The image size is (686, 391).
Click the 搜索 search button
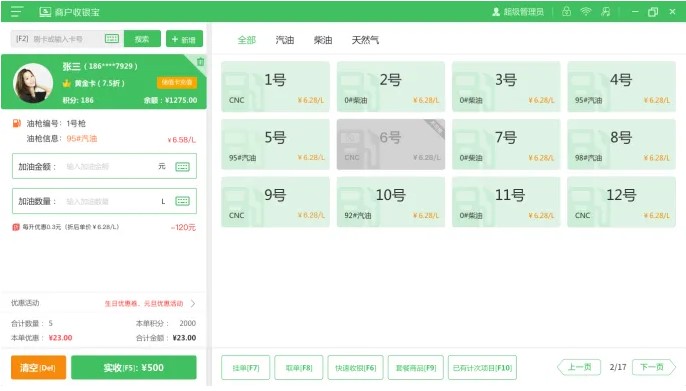coord(142,39)
